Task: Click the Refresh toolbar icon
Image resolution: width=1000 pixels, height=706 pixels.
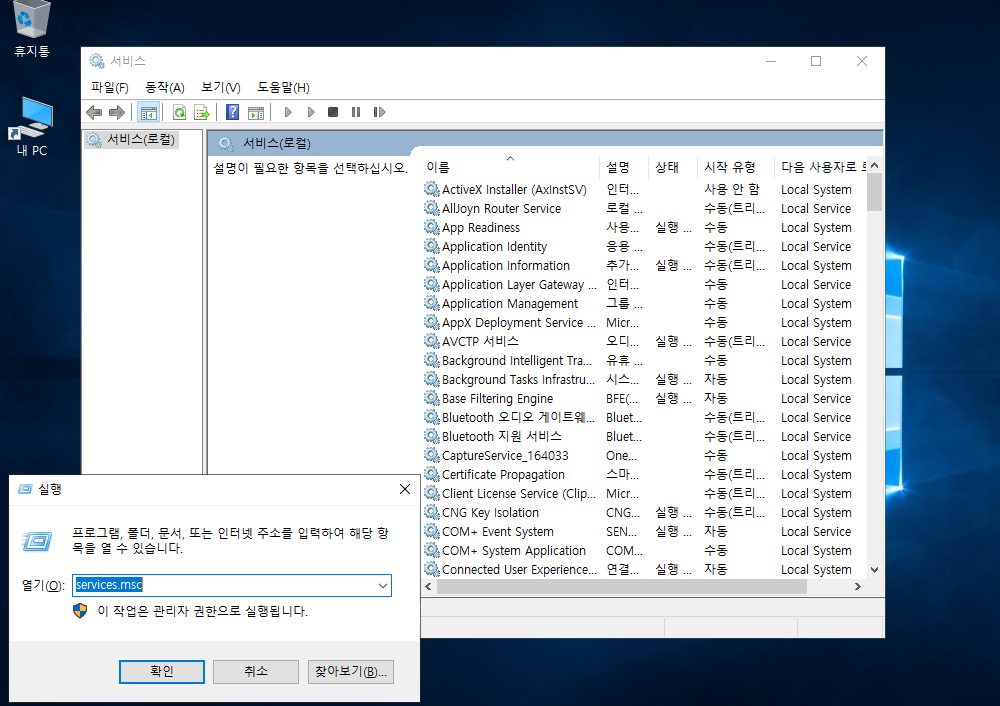Action: [180, 113]
